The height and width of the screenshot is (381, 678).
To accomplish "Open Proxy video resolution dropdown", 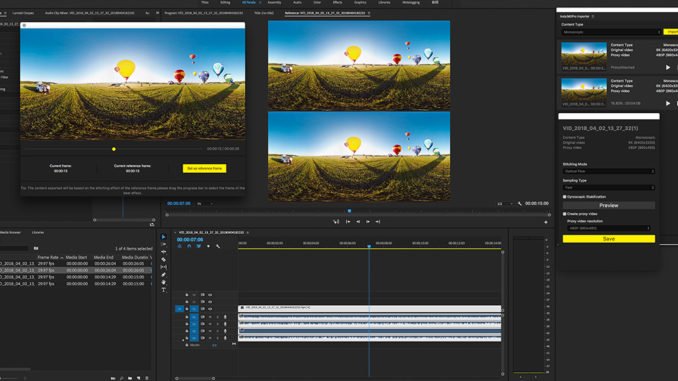I will [609, 228].
